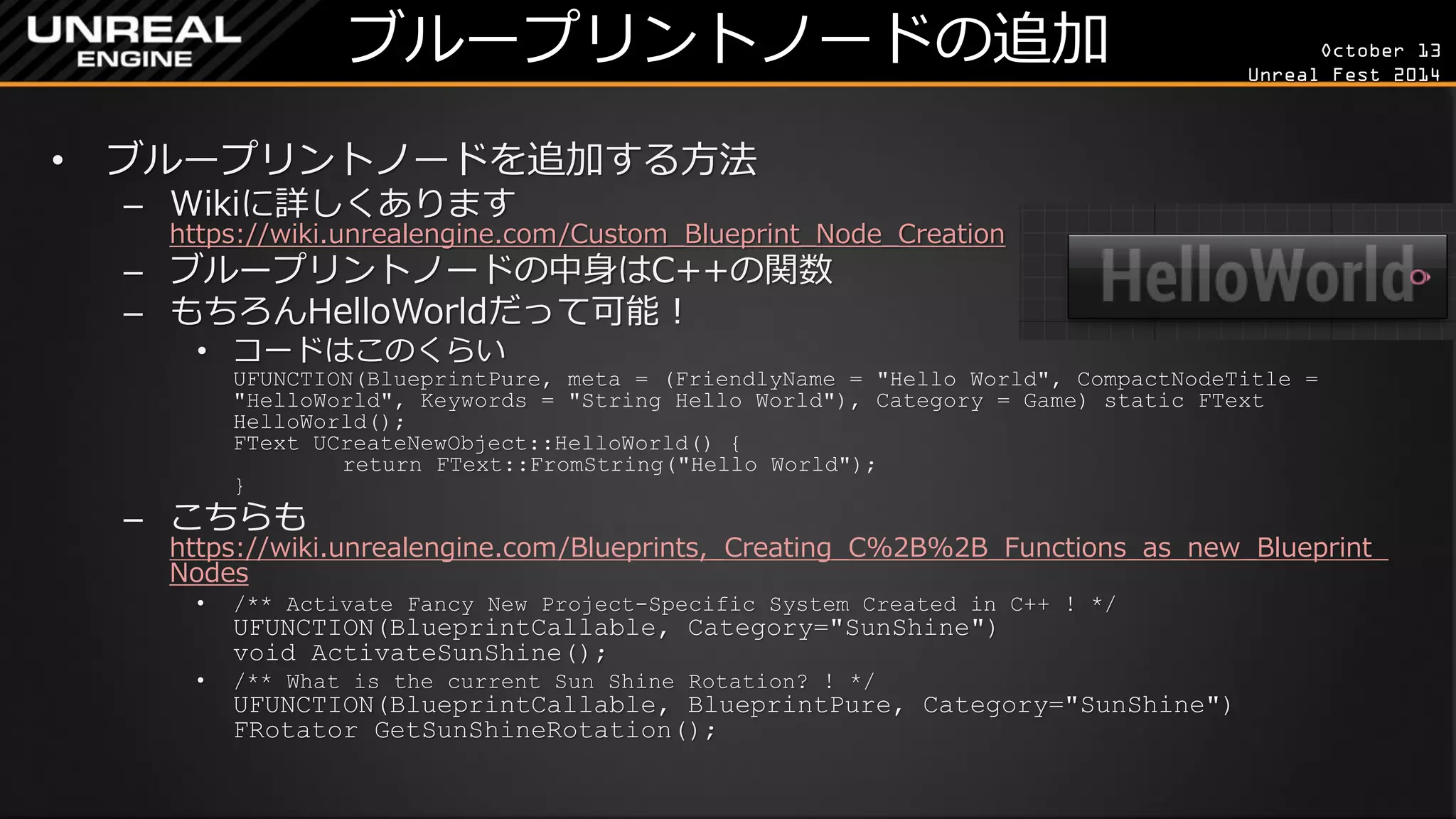Open the Custom_Blueprint_Node_Creation wiki link
1456x819 pixels.
pos(587,234)
